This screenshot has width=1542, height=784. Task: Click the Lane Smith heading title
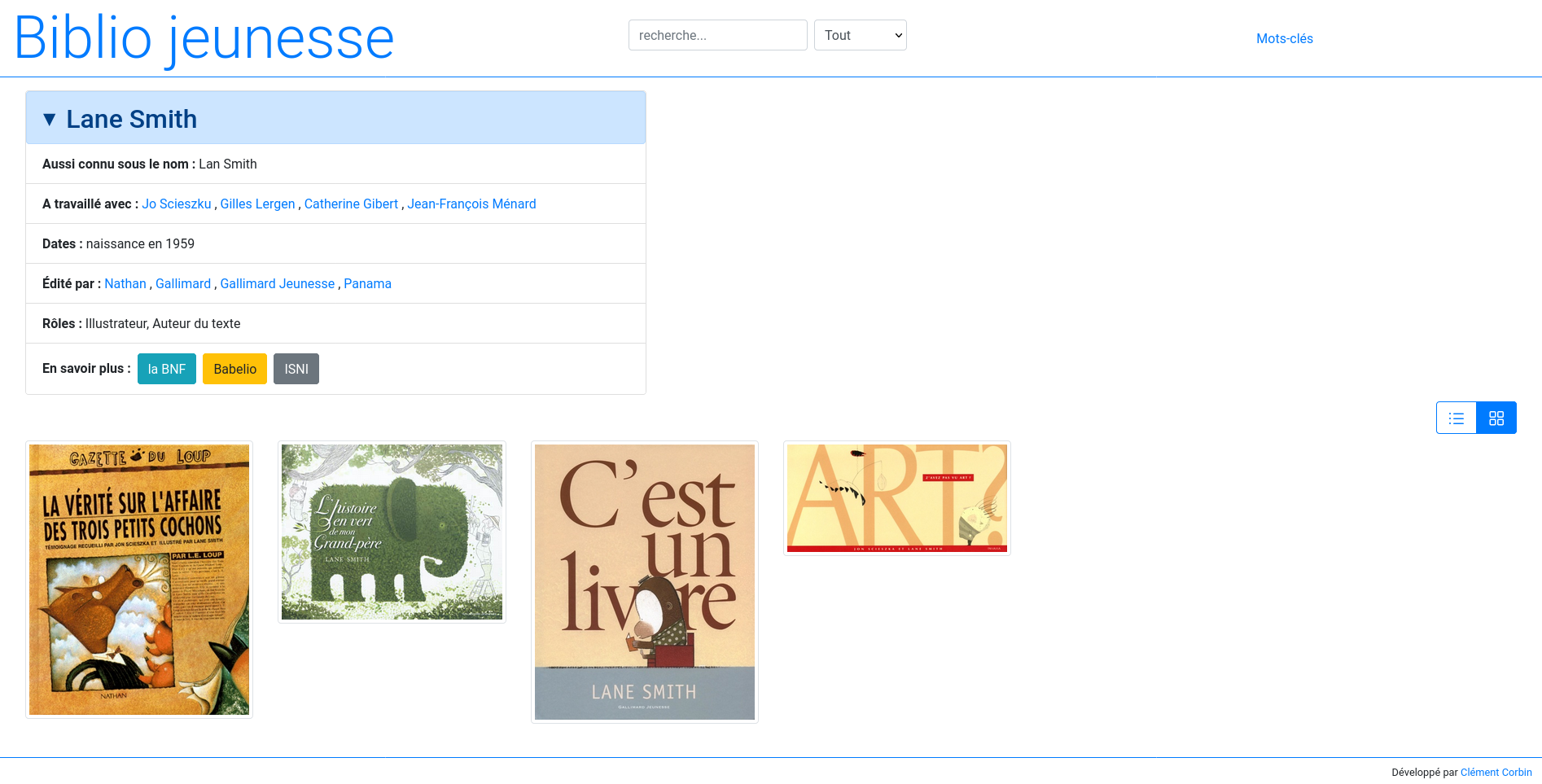(x=132, y=120)
